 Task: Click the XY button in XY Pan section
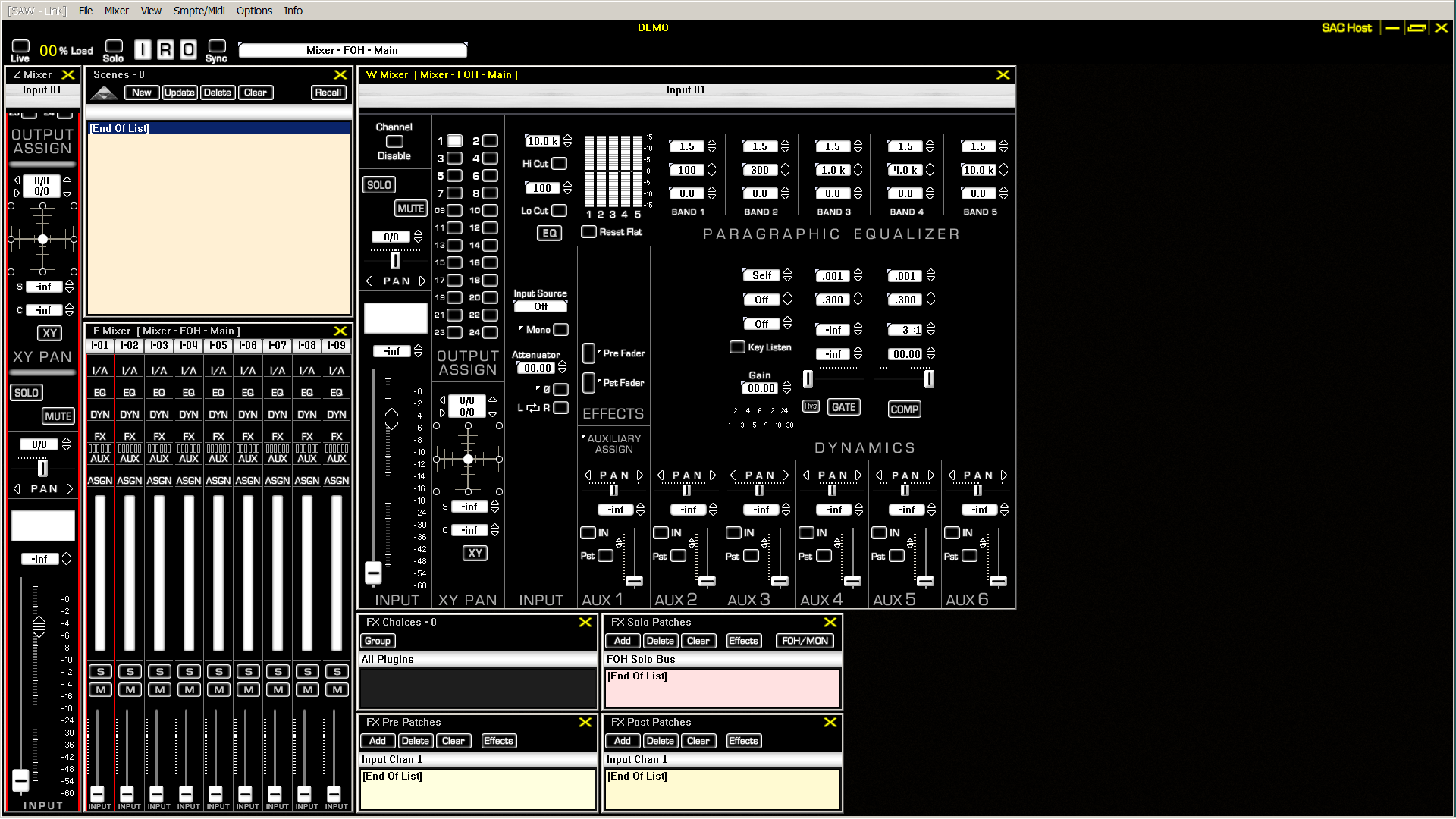(475, 554)
